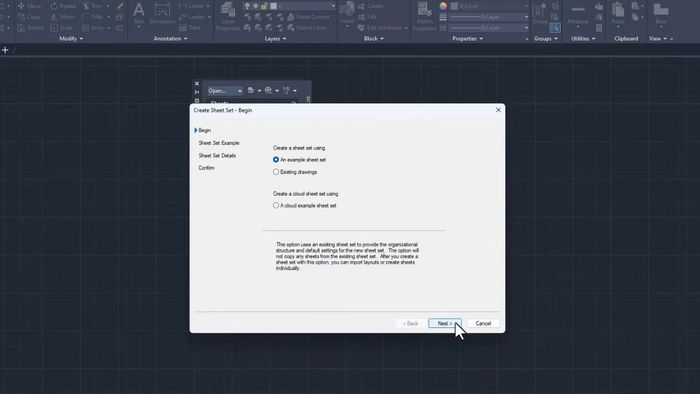700x394 pixels.
Task: Select the Copy tool in Modify panel
Action: tap(29, 17)
